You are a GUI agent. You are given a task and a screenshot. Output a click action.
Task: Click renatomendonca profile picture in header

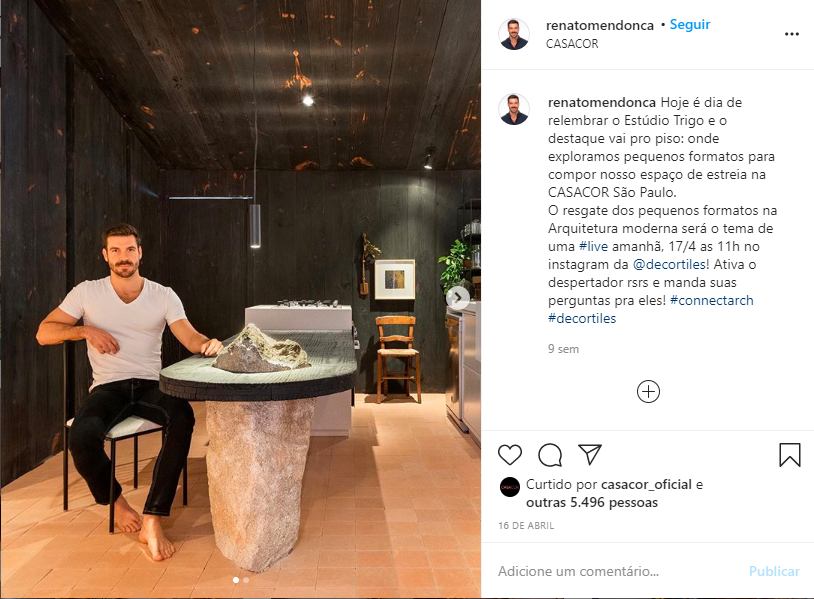point(514,34)
